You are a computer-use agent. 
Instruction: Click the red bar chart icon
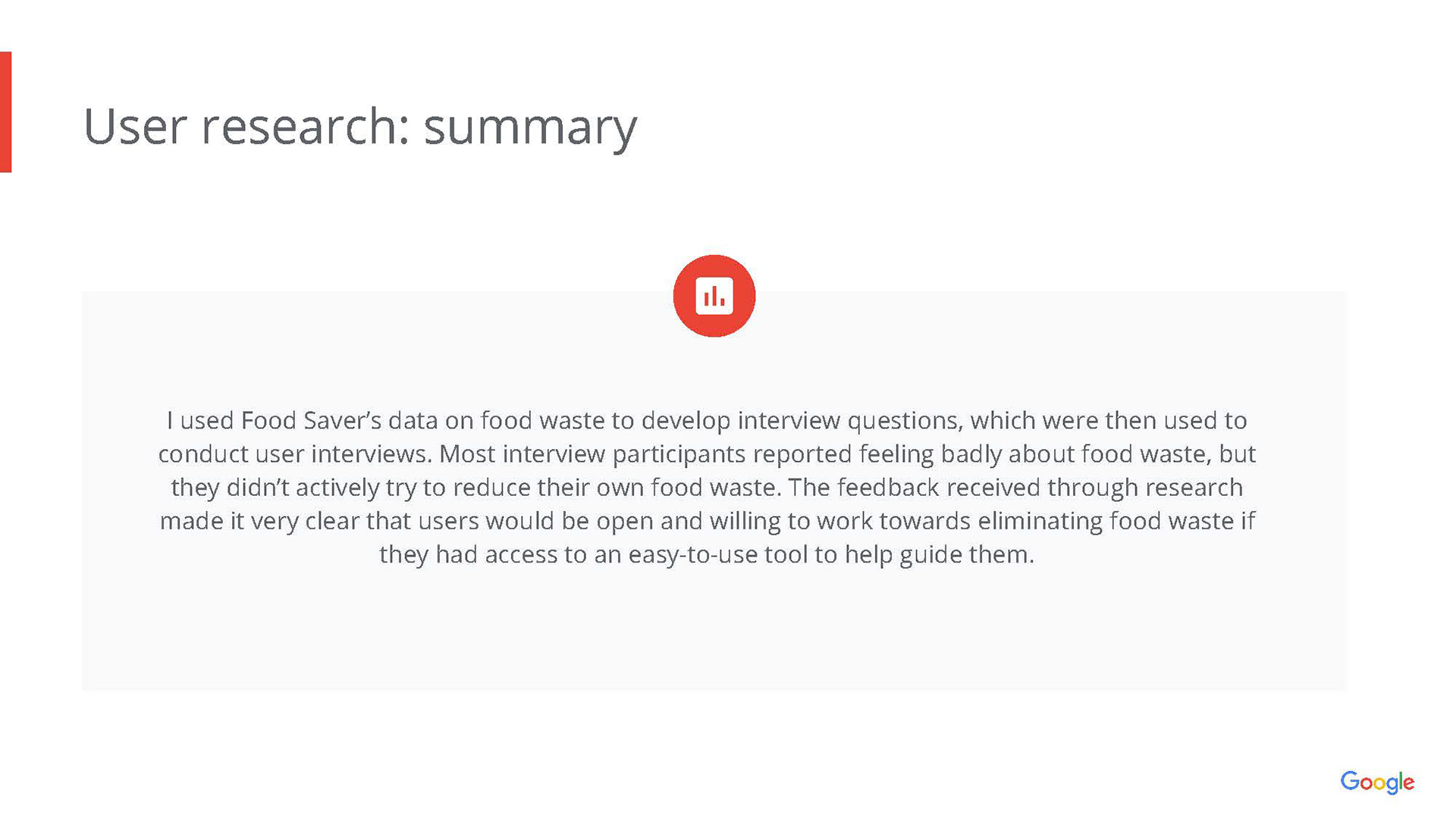click(714, 296)
